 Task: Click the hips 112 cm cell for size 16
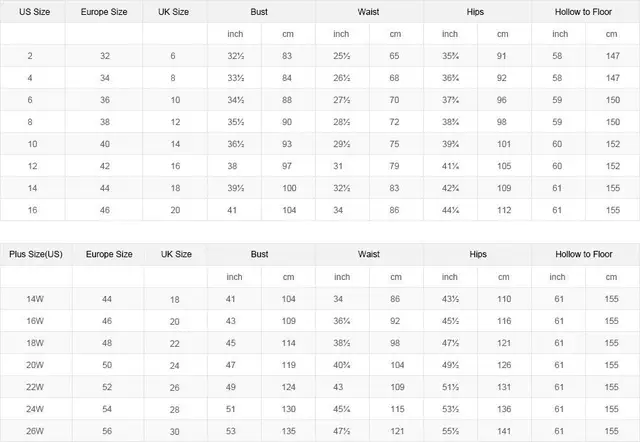[504, 210]
